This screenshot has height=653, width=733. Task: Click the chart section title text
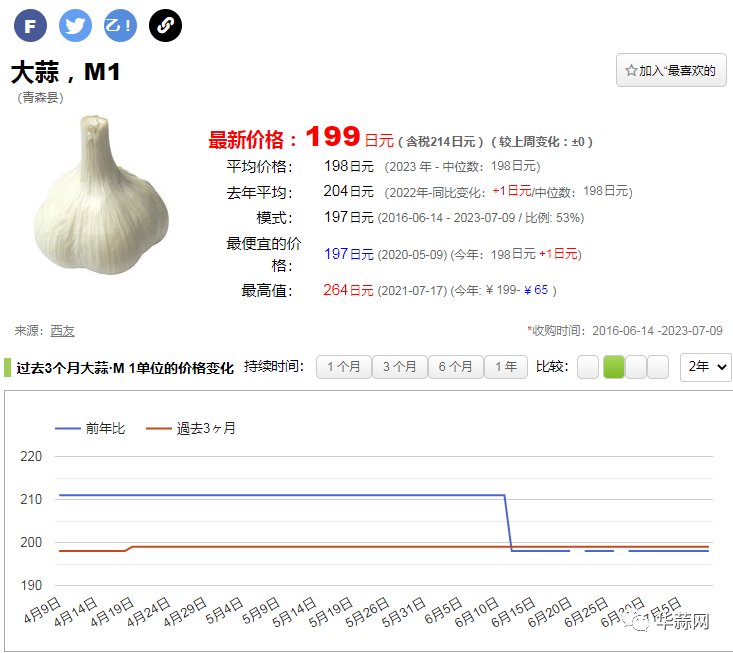(125, 368)
